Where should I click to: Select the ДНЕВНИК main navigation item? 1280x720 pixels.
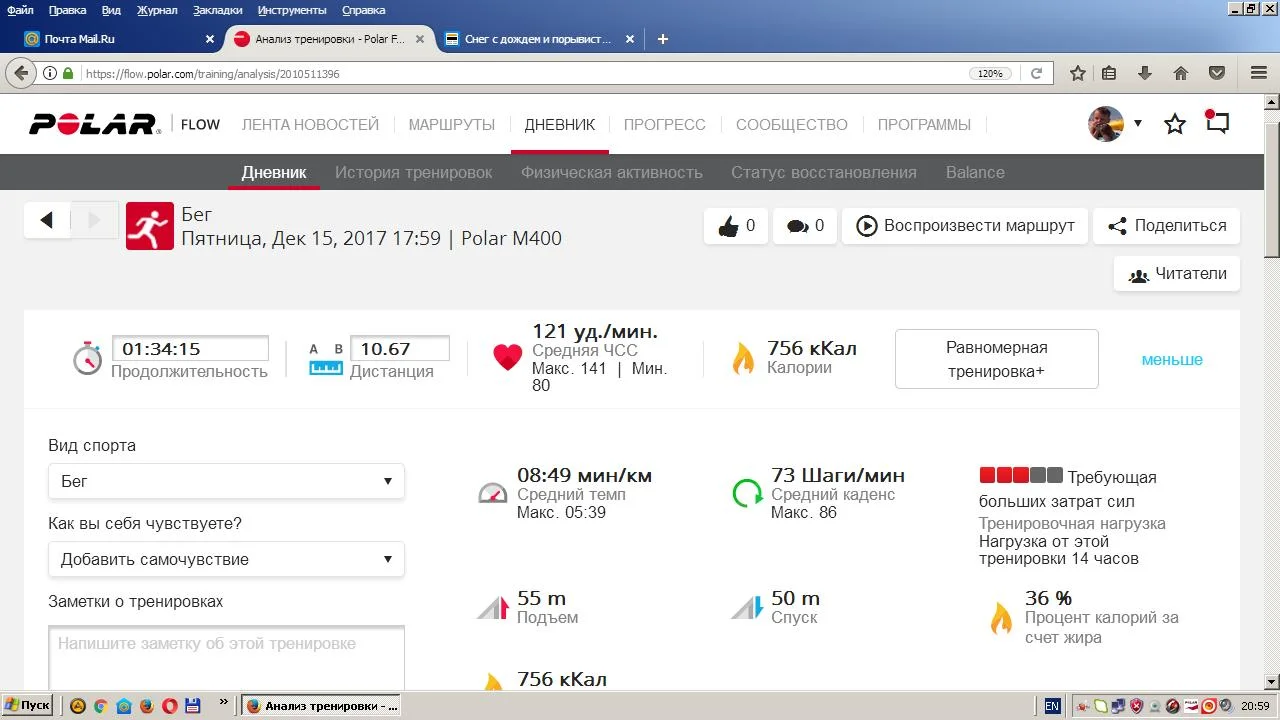559,125
